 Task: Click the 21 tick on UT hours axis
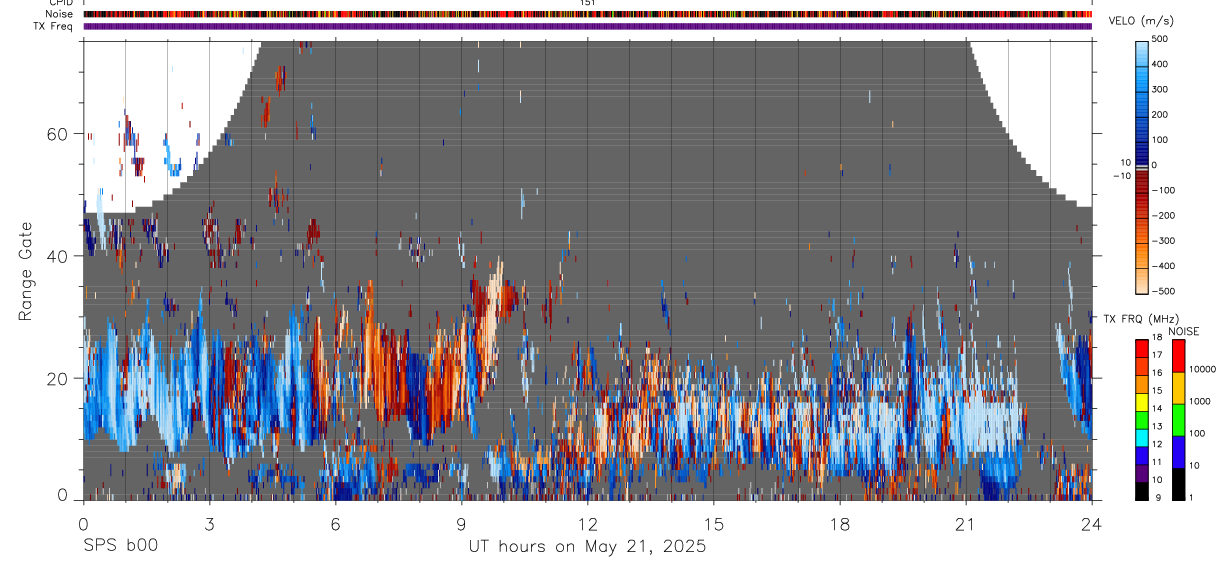(966, 524)
